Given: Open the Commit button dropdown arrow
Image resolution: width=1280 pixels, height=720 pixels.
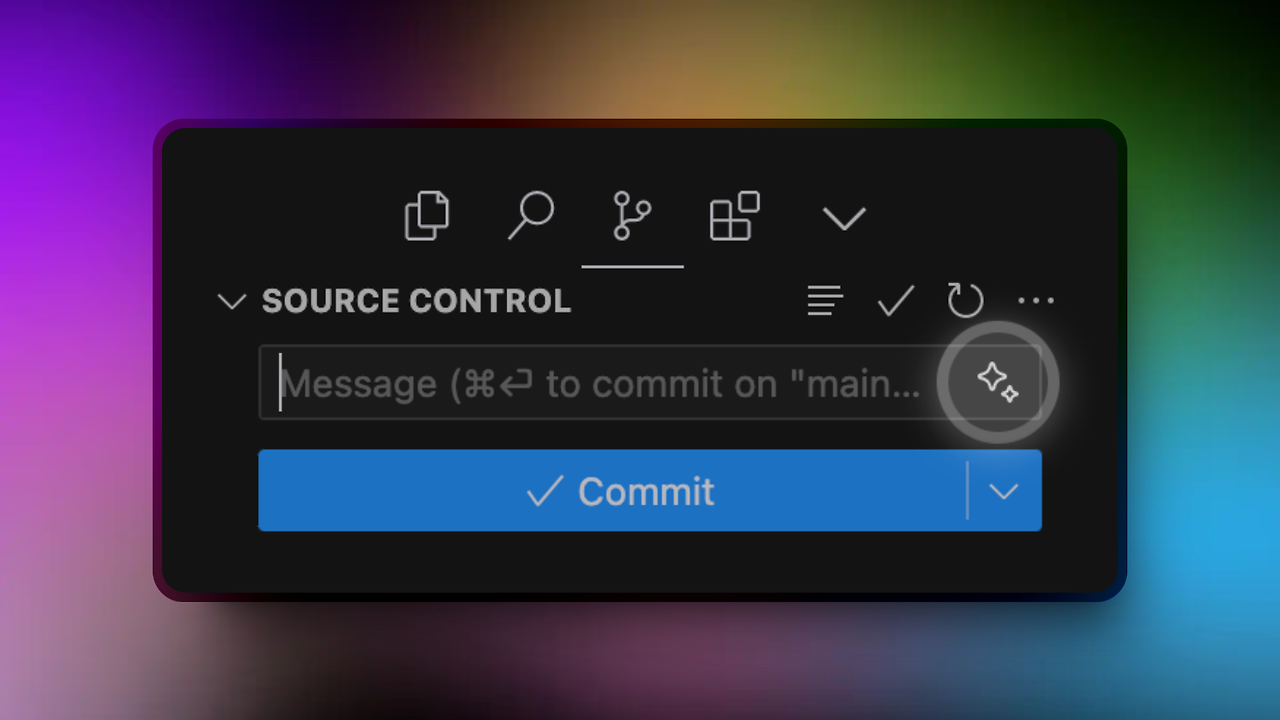Looking at the screenshot, I should (x=1004, y=491).
